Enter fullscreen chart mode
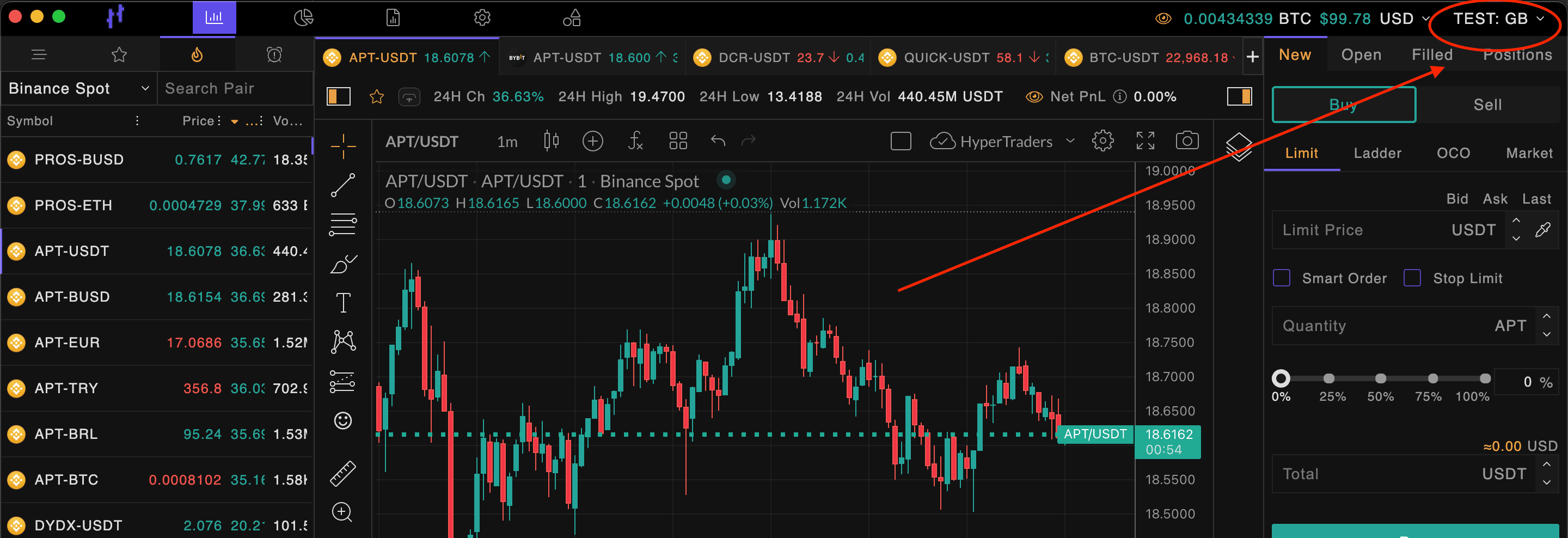Image resolution: width=1568 pixels, height=538 pixels. (x=1146, y=140)
